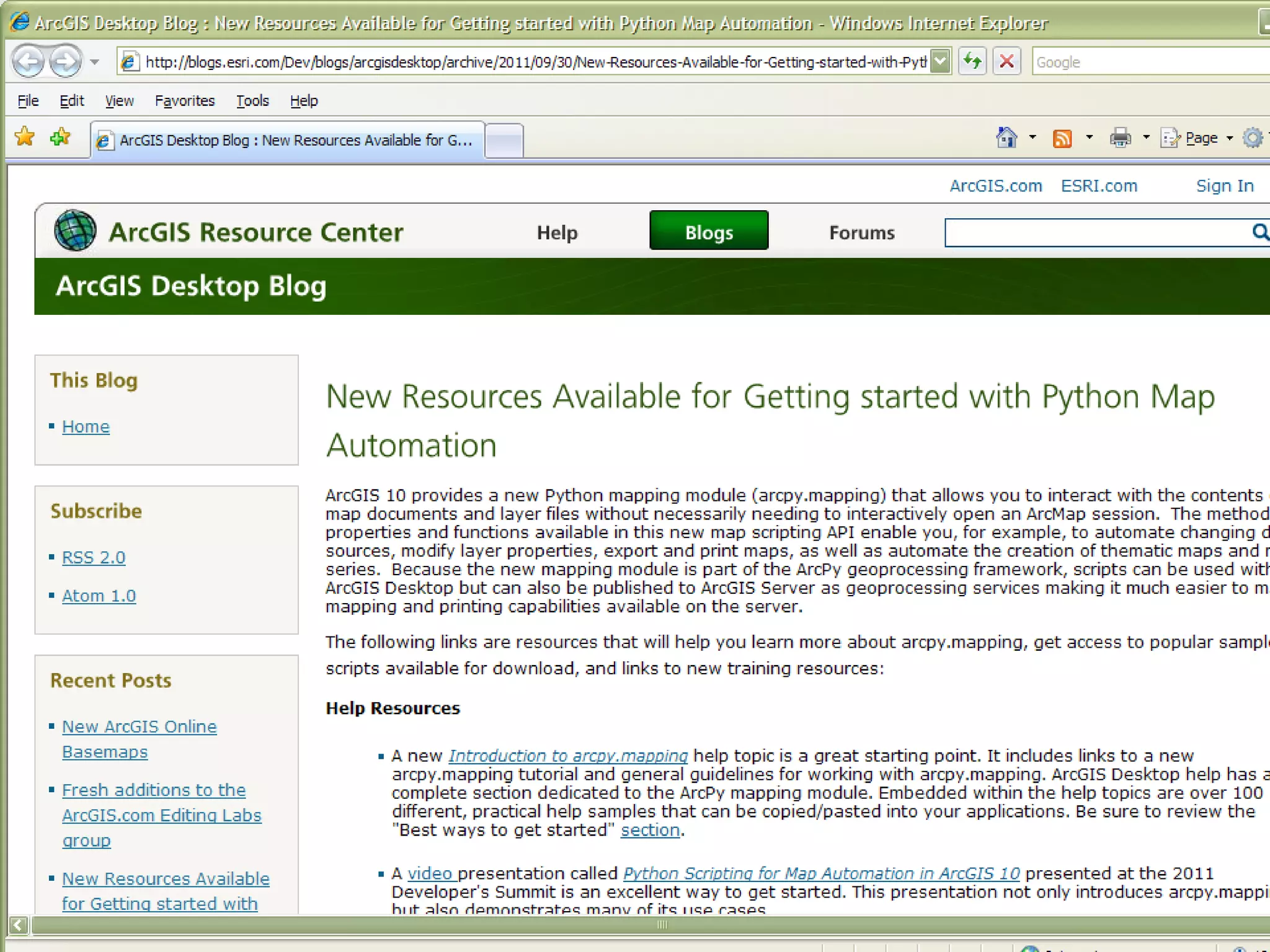Screen dimensions: 1270x952
Task: Click the red Stop loading icon
Action: coord(1006,61)
